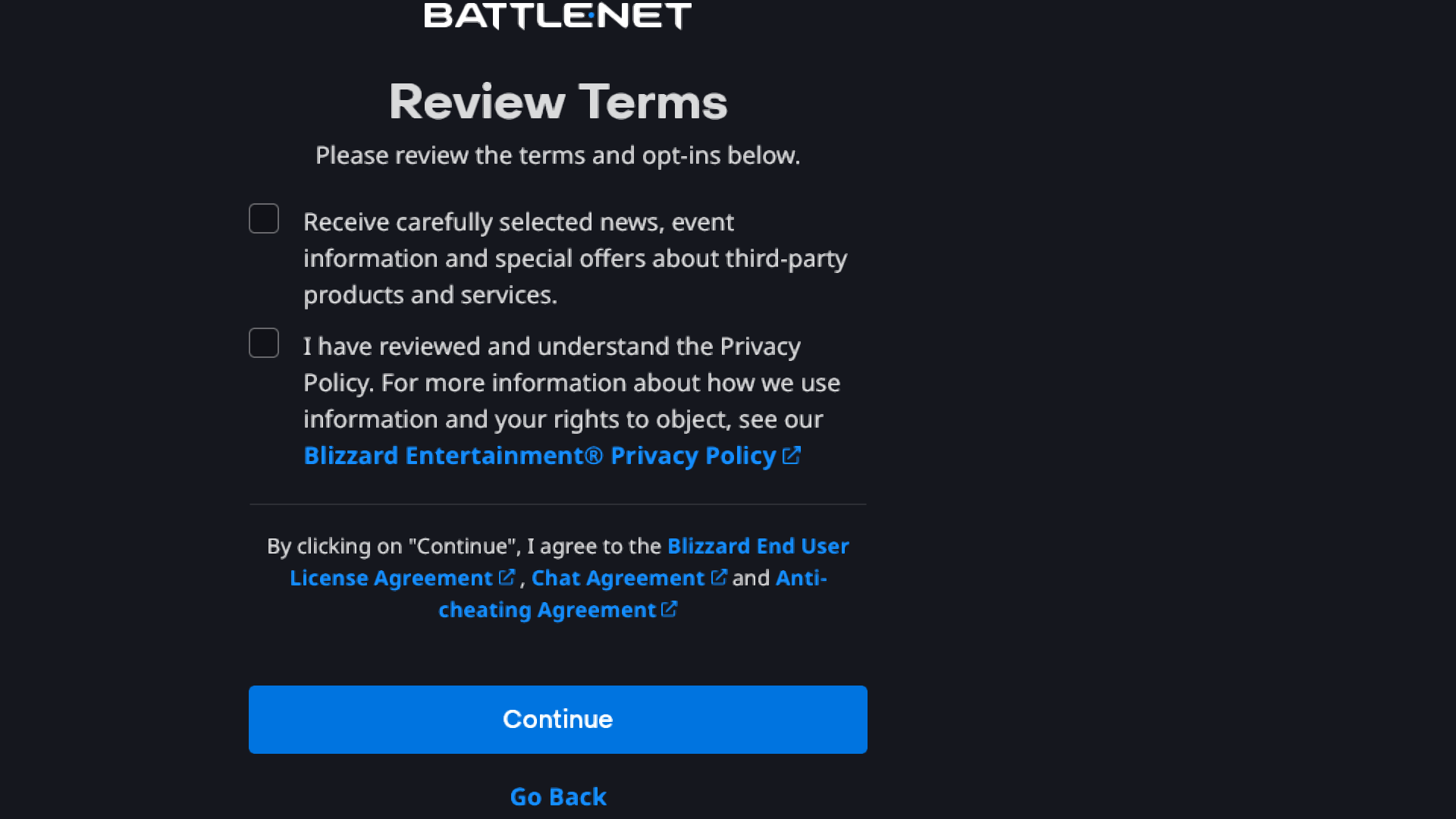Open the Chat Agreement link
1456x819 pixels.
click(617, 578)
